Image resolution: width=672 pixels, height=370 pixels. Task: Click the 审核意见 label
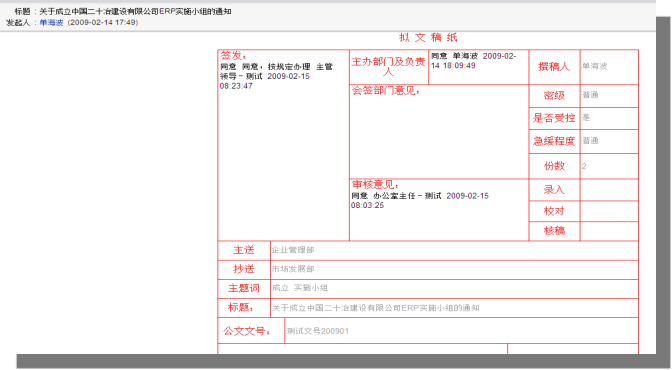pos(375,185)
